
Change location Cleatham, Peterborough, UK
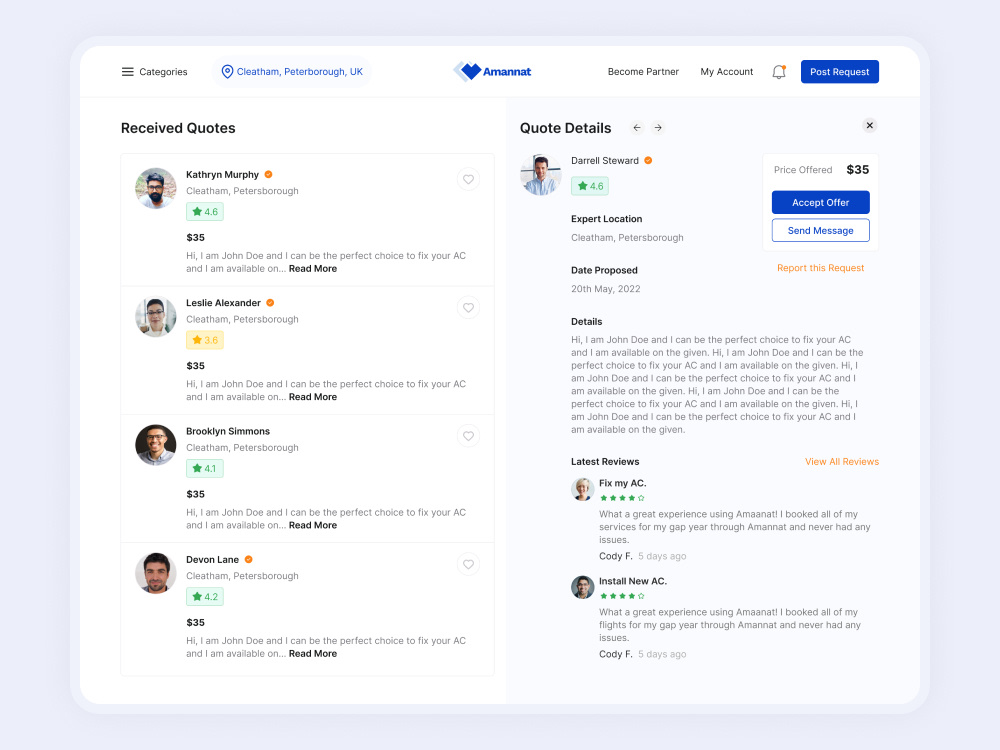pyautogui.click(x=291, y=71)
